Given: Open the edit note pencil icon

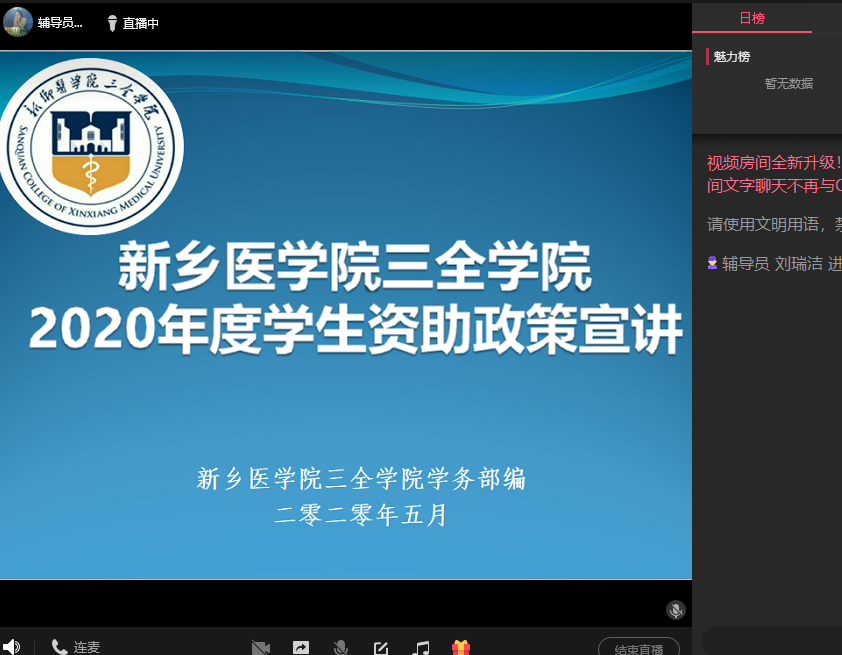Looking at the screenshot, I should pos(381,648).
